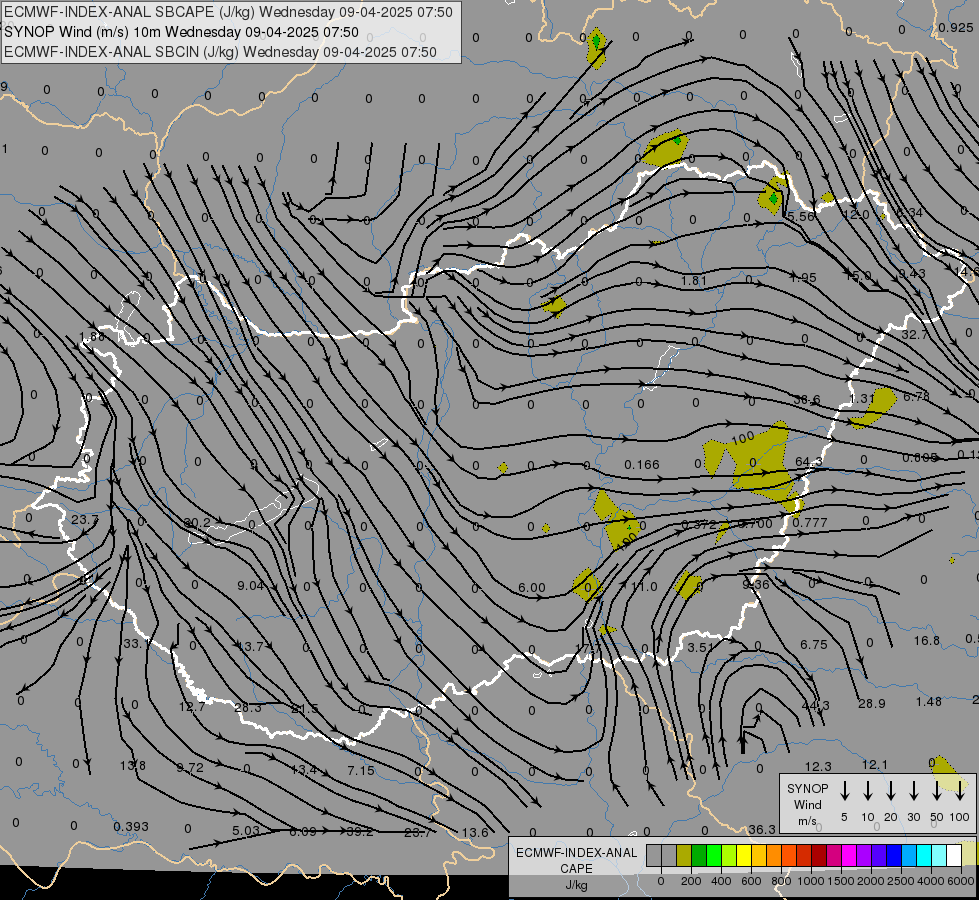The height and width of the screenshot is (900, 979).
Task: Select the deep blue CAPE legend swatch
Action: coord(893,856)
